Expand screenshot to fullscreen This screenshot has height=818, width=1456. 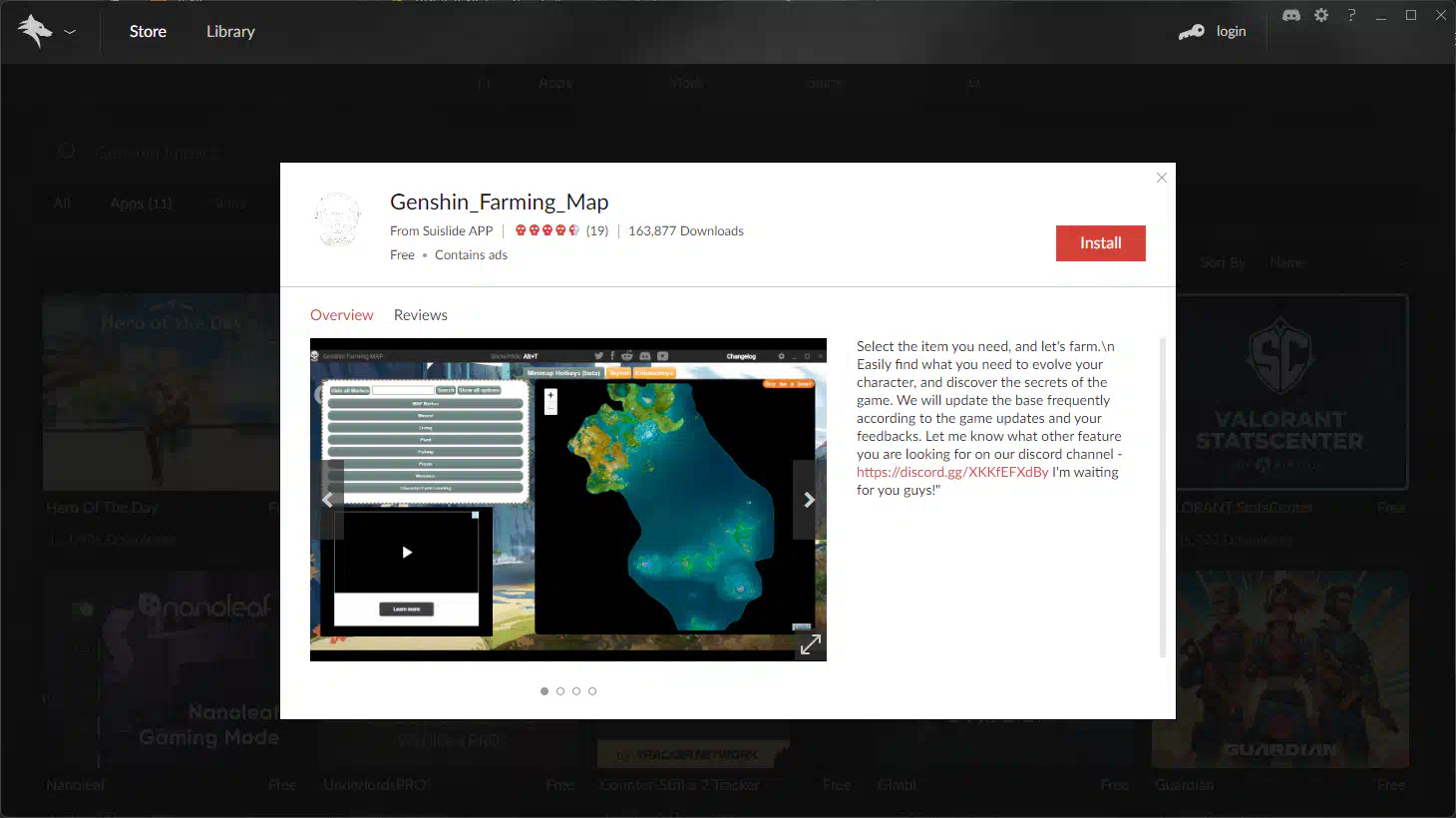tap(811, 645)
